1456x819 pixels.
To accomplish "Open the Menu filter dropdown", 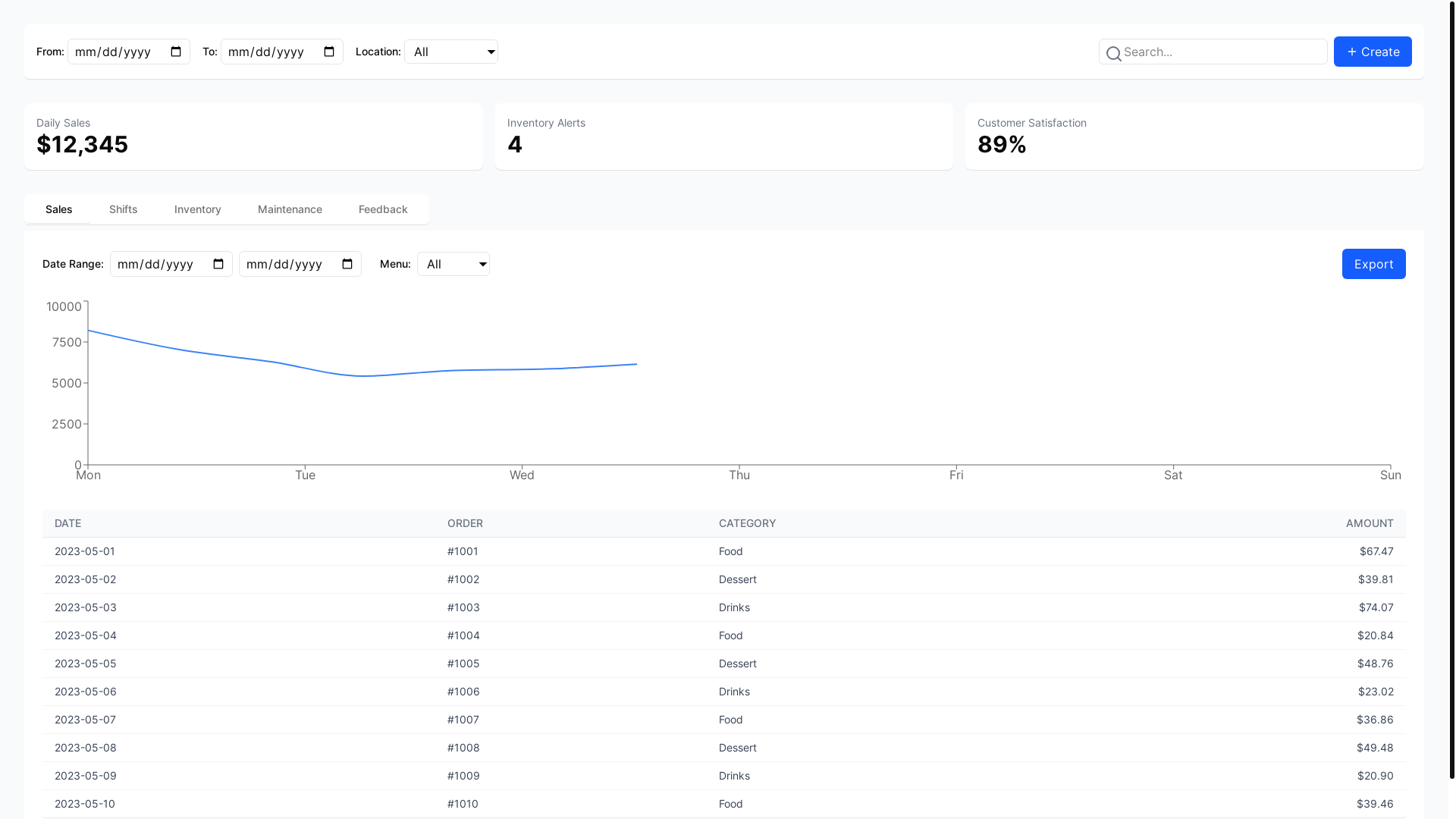I will click(453, 264).
